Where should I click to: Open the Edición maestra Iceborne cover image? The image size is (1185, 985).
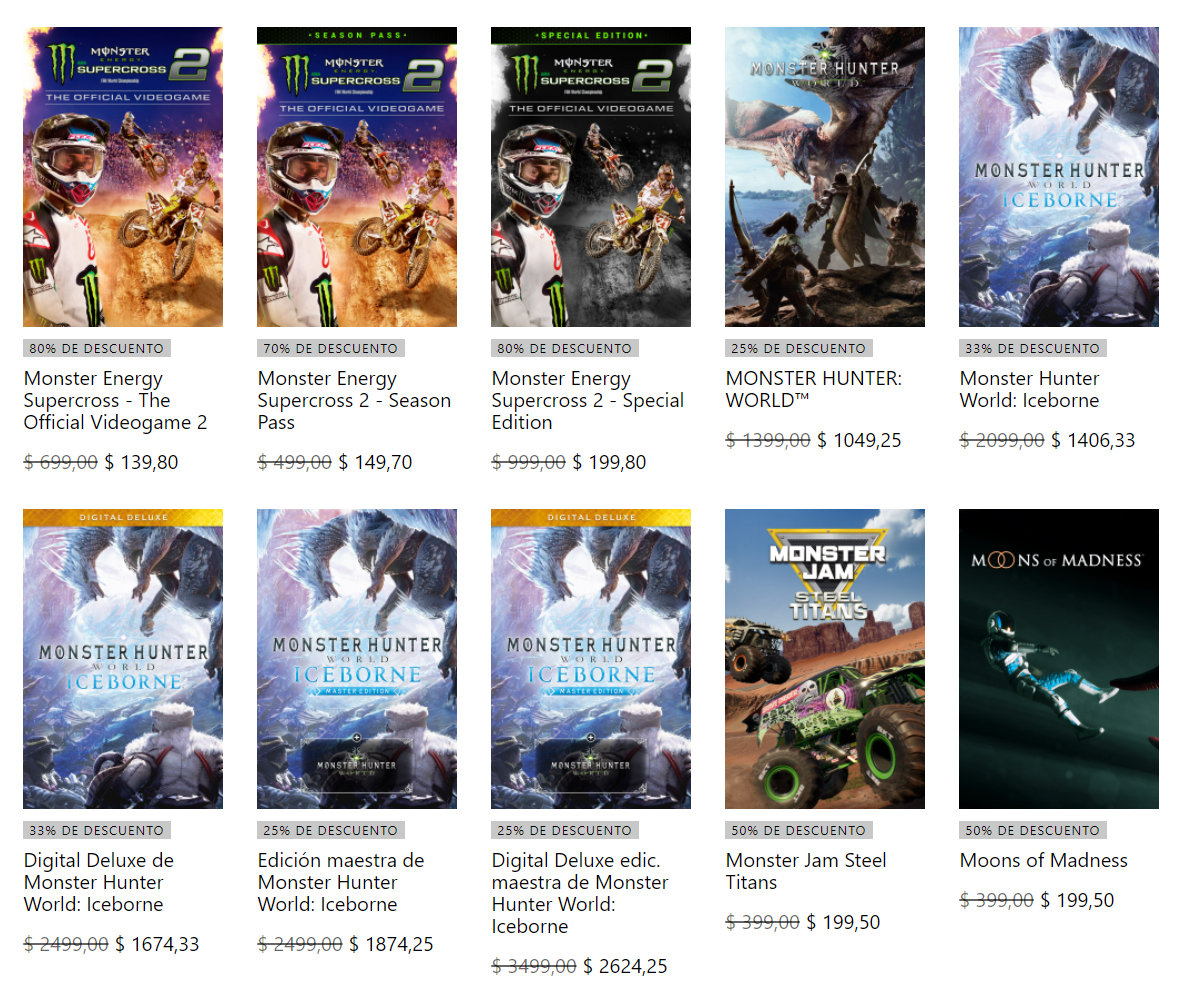click(x=357, y=658)
